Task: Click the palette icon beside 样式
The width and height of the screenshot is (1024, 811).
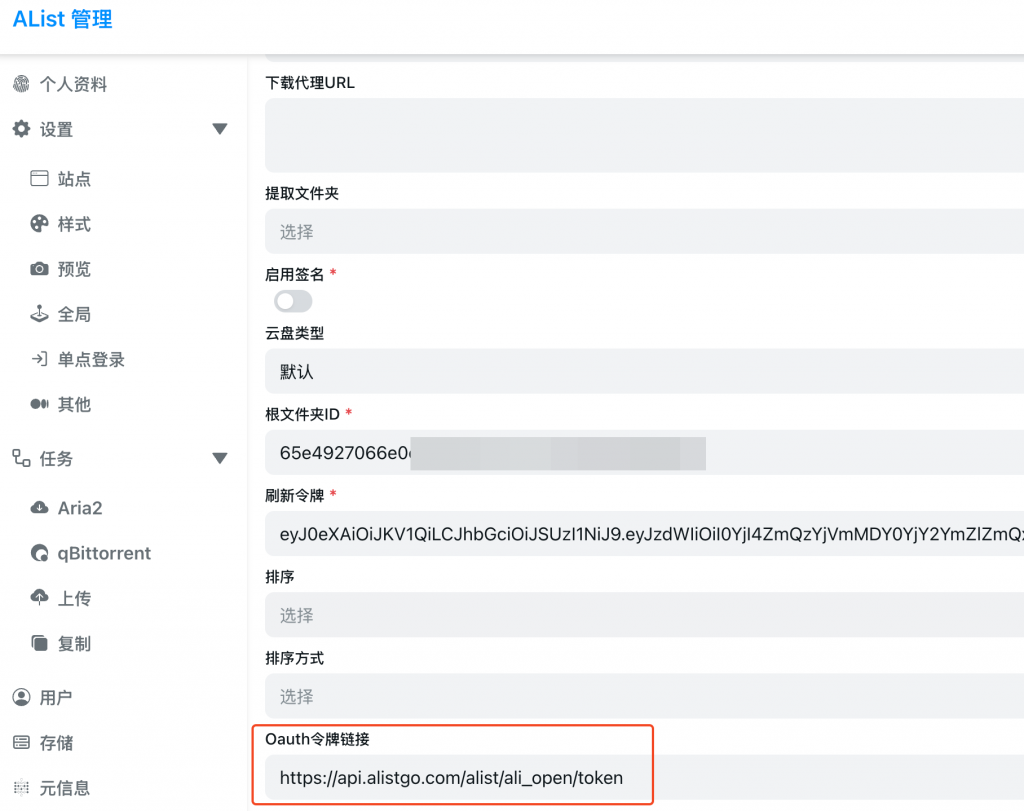Action: click(x=39, y=224)
